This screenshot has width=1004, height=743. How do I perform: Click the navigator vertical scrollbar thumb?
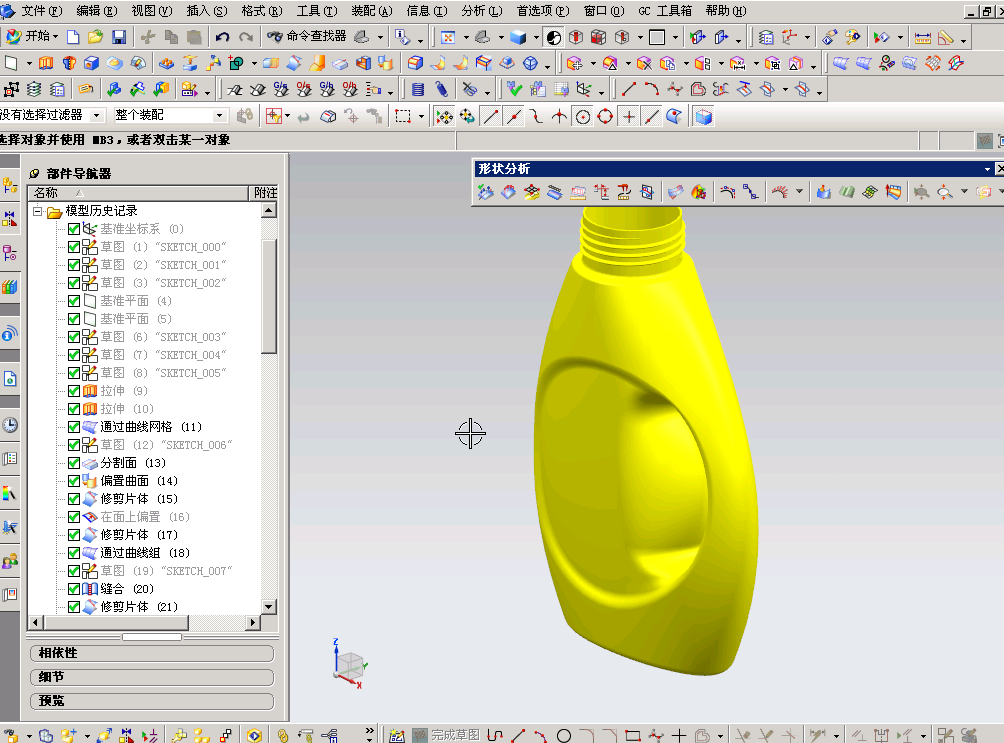click(269, 296)
